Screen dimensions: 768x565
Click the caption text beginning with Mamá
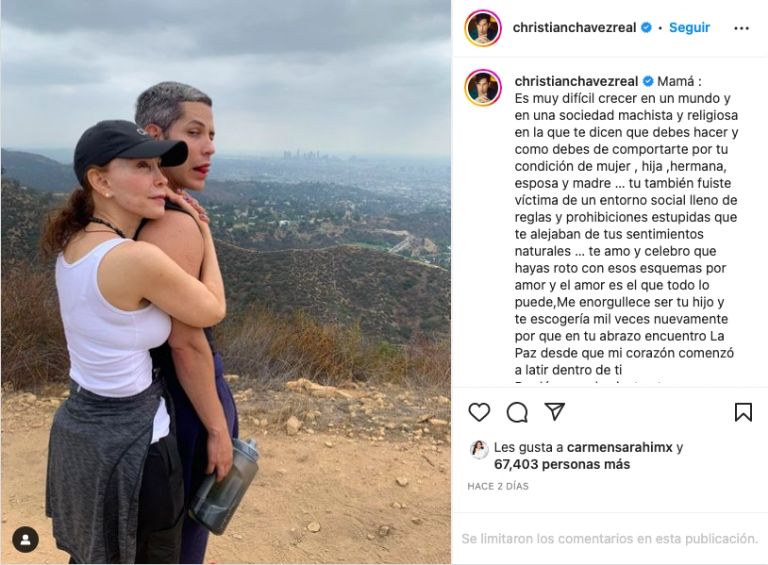tap(626, 225)
